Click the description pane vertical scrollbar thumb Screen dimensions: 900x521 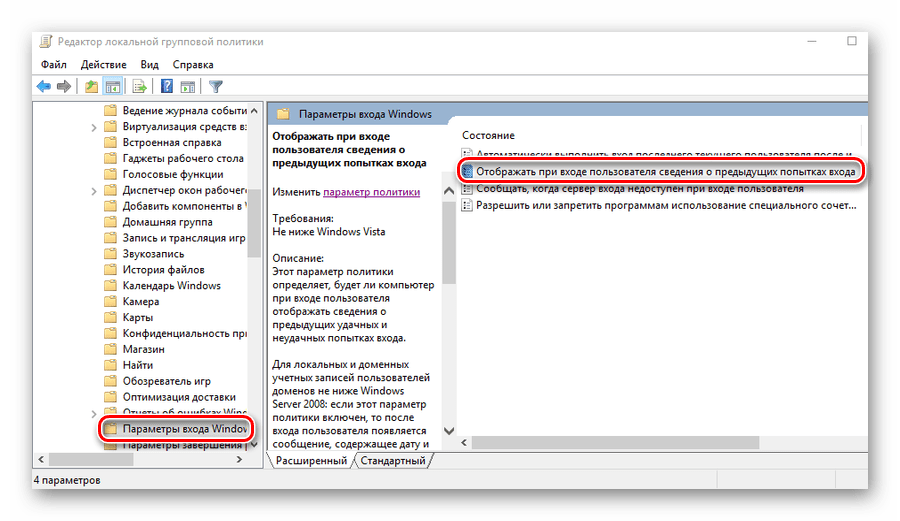tap(449, 243)
